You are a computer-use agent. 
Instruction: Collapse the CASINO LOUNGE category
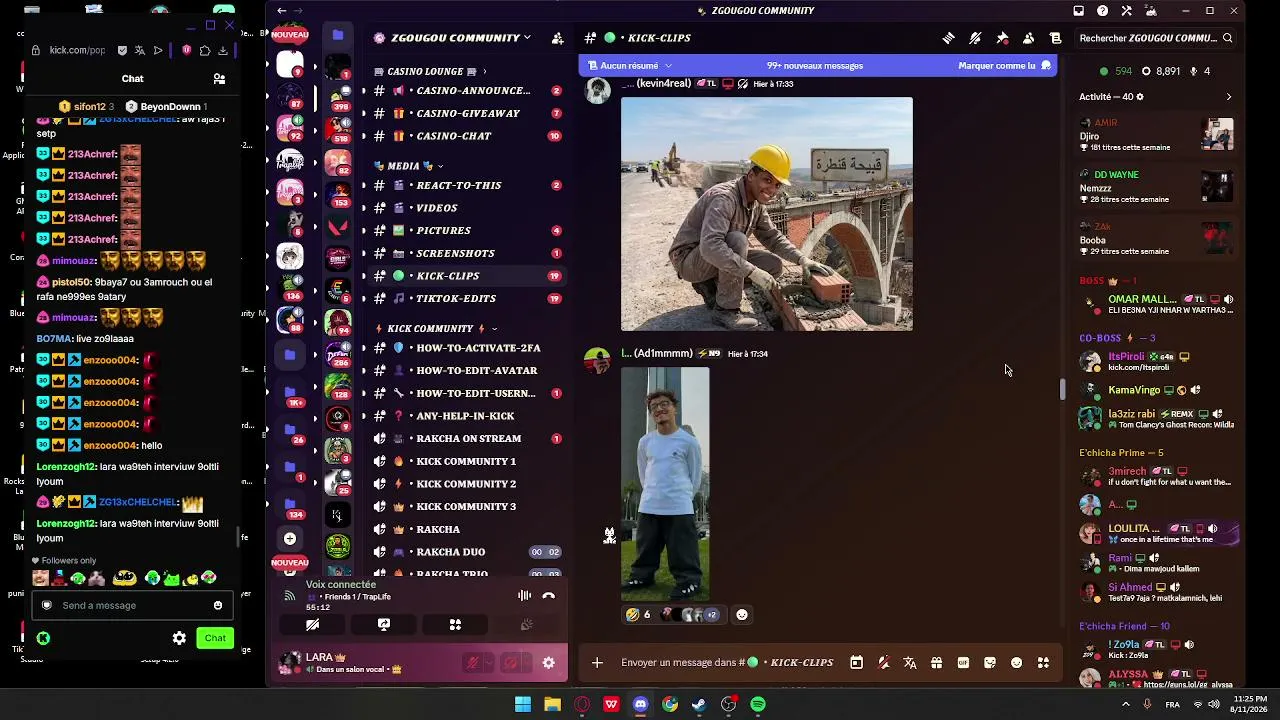[x=430, y=72]
